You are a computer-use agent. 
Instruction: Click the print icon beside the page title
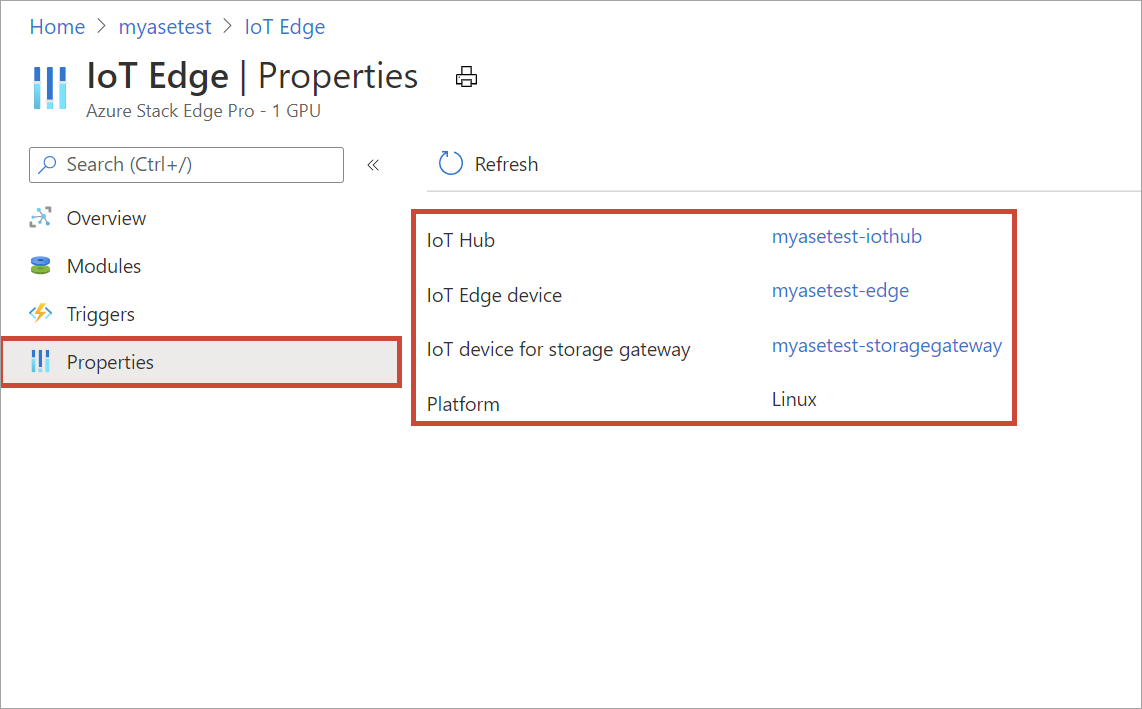pos(466,76)
